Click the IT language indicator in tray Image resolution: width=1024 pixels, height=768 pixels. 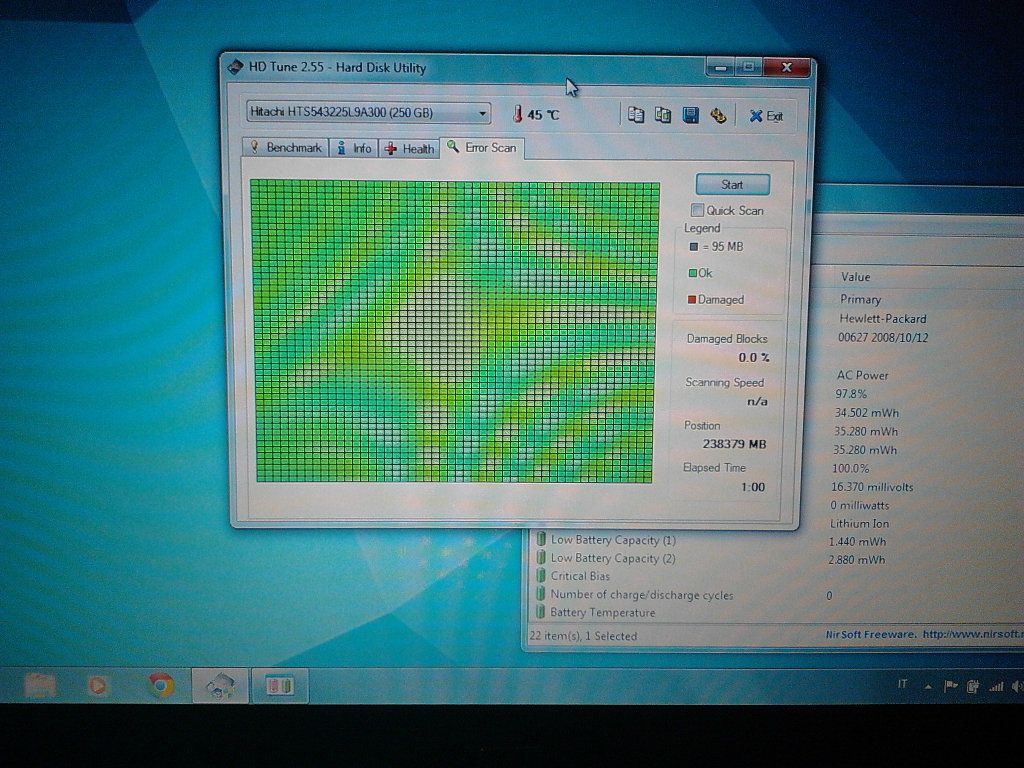[903, 684]
